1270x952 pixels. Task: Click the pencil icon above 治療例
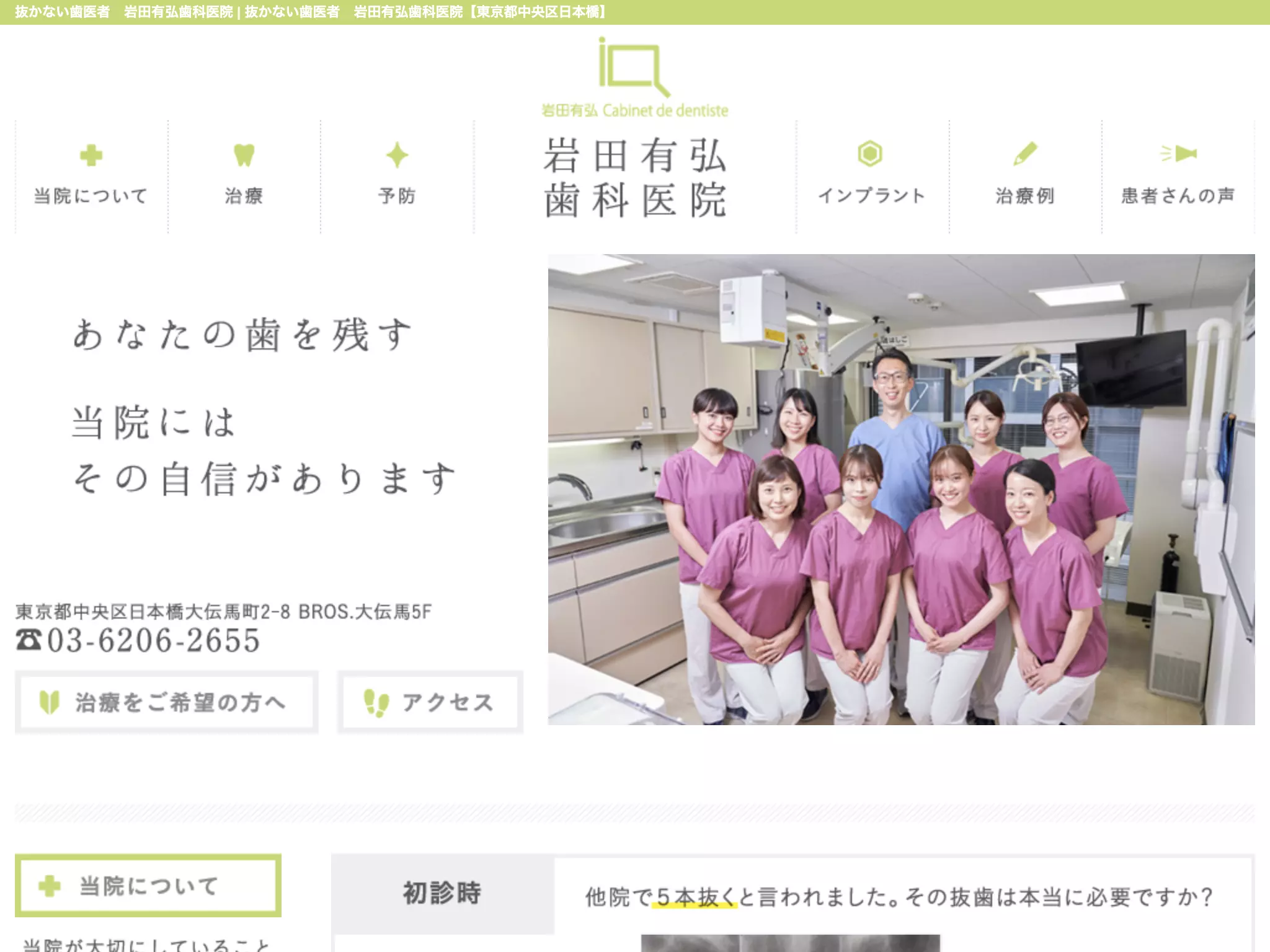coord(1024,153)
